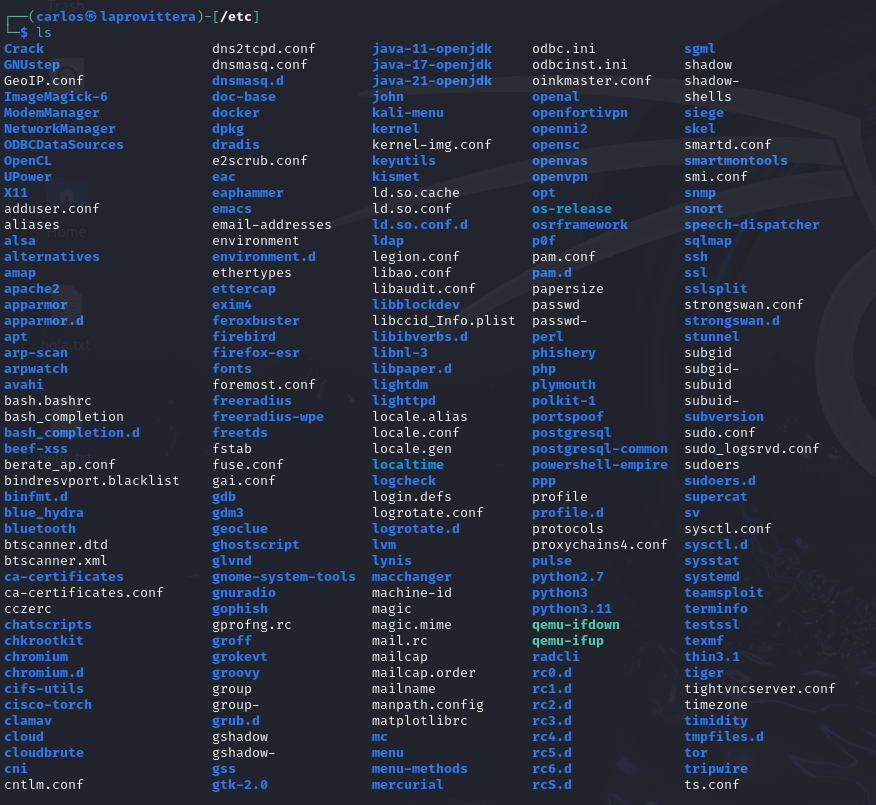
Task: Click the 'Crack' directory name
Action: pos(24,49)
